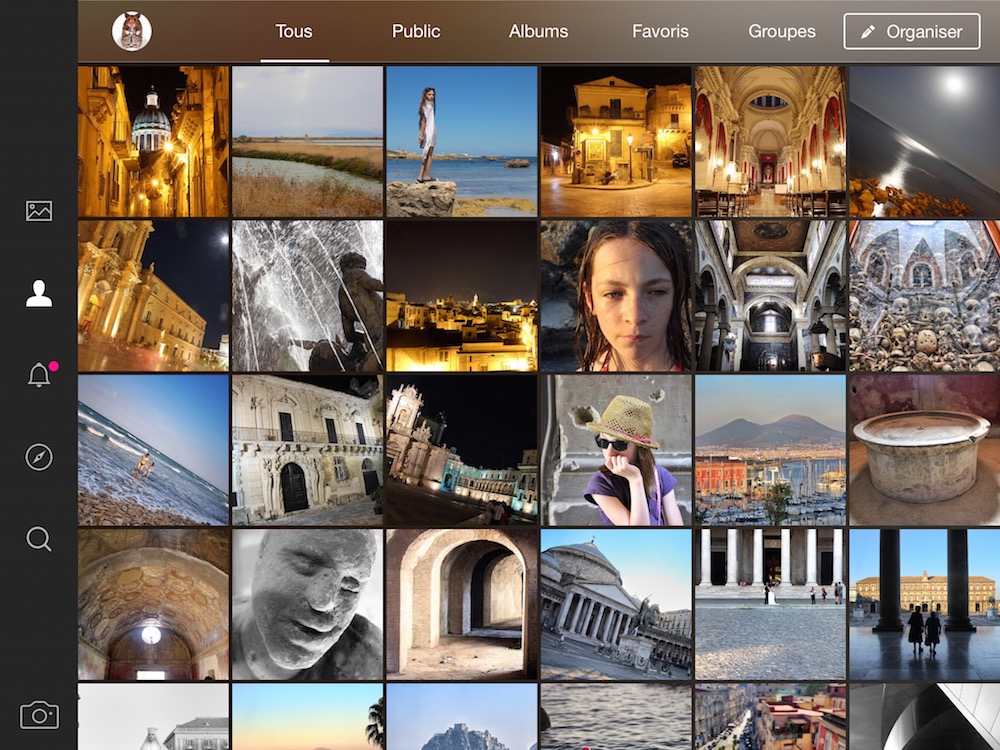Open the Favoris tab
1000x750 pixels.
tap(660, 31)
